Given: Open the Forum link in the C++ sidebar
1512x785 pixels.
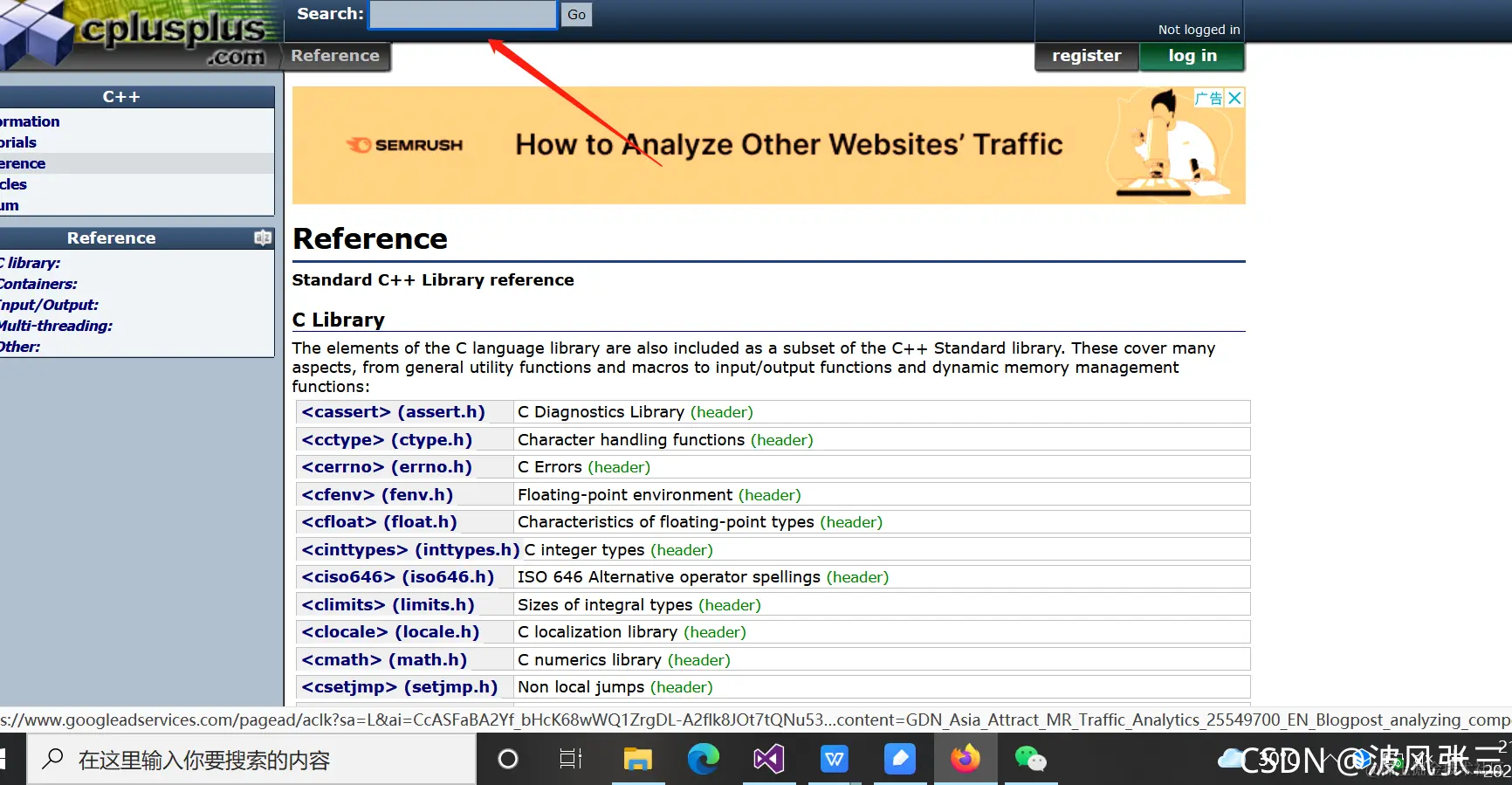Looking at the screenshot, I should click(x=10, y=205).
